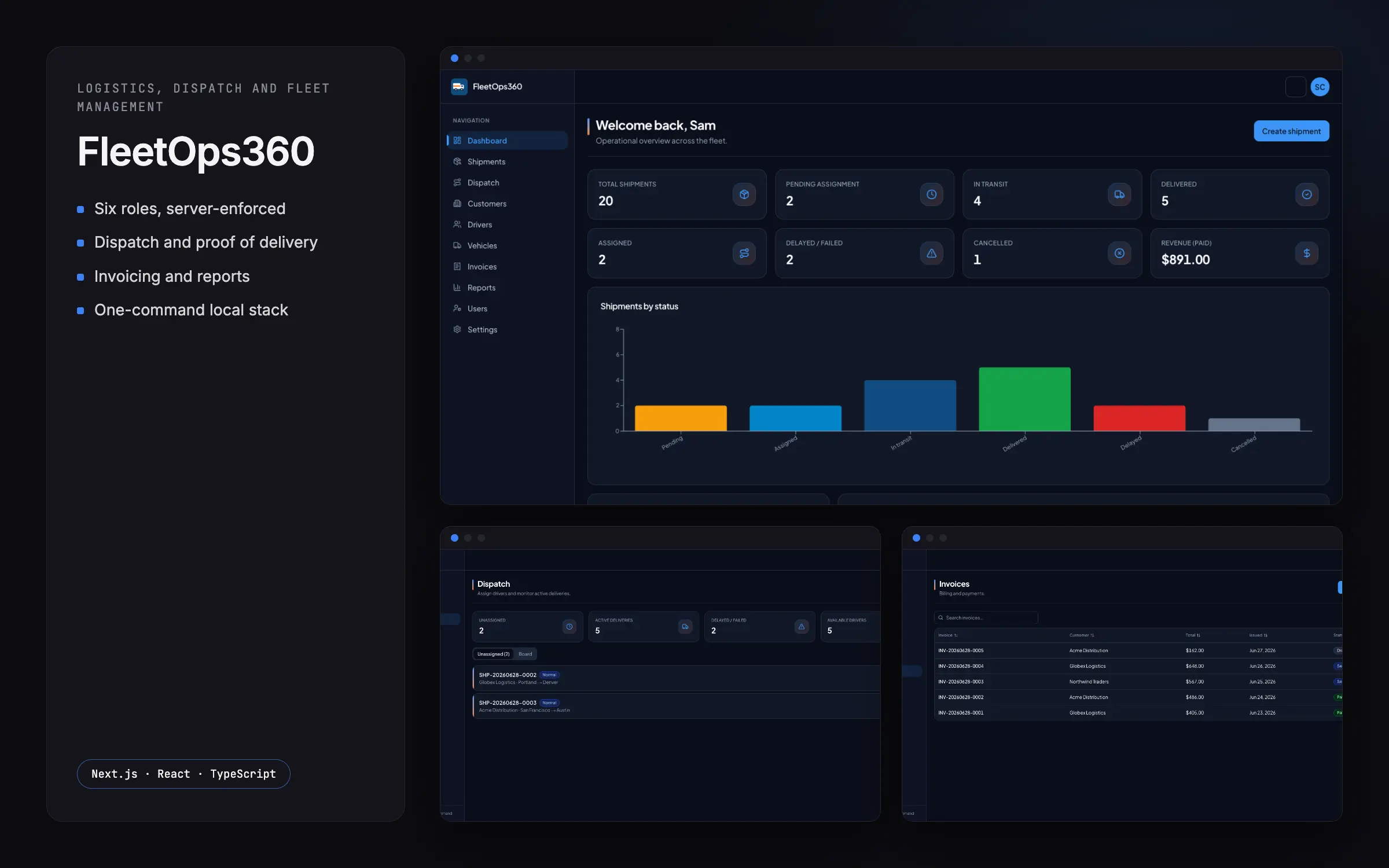The height and width of the screenshot is (868, 1389).
Task: Go to Invoices in the navigation sidebar
Action: point(507,267)
